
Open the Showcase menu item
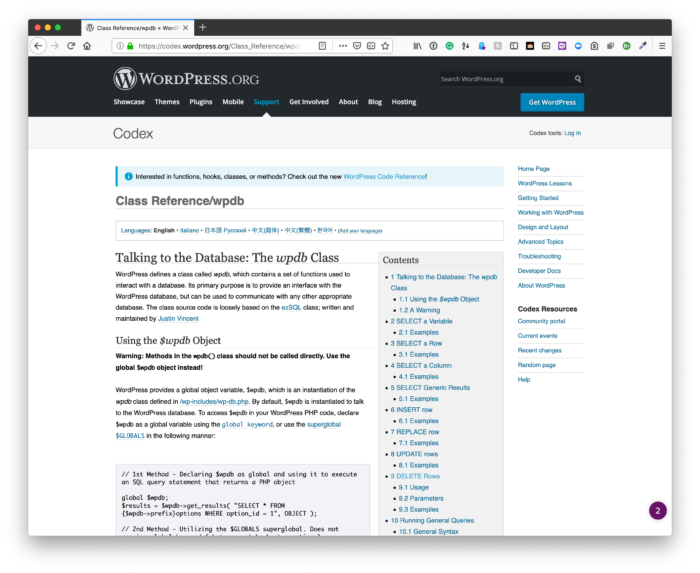129,102
